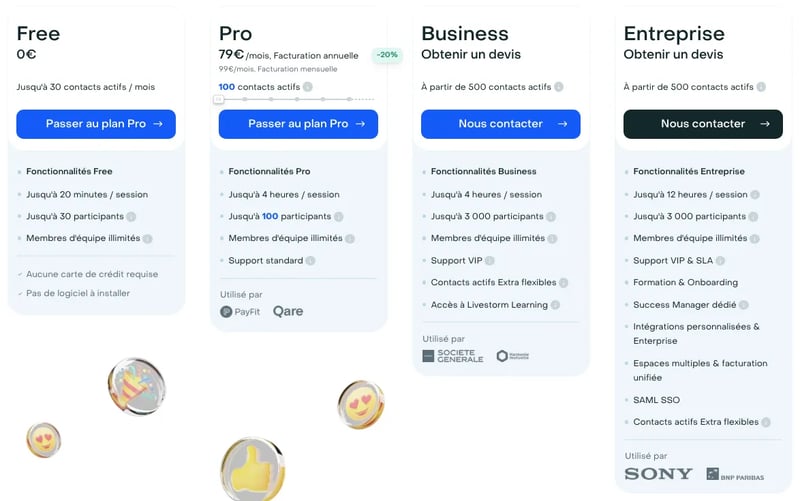The image size is (800, 501).
Task: Click the dark Nous contacter Entreprise button
Action: pyautogui.click(x=703, y=124)
